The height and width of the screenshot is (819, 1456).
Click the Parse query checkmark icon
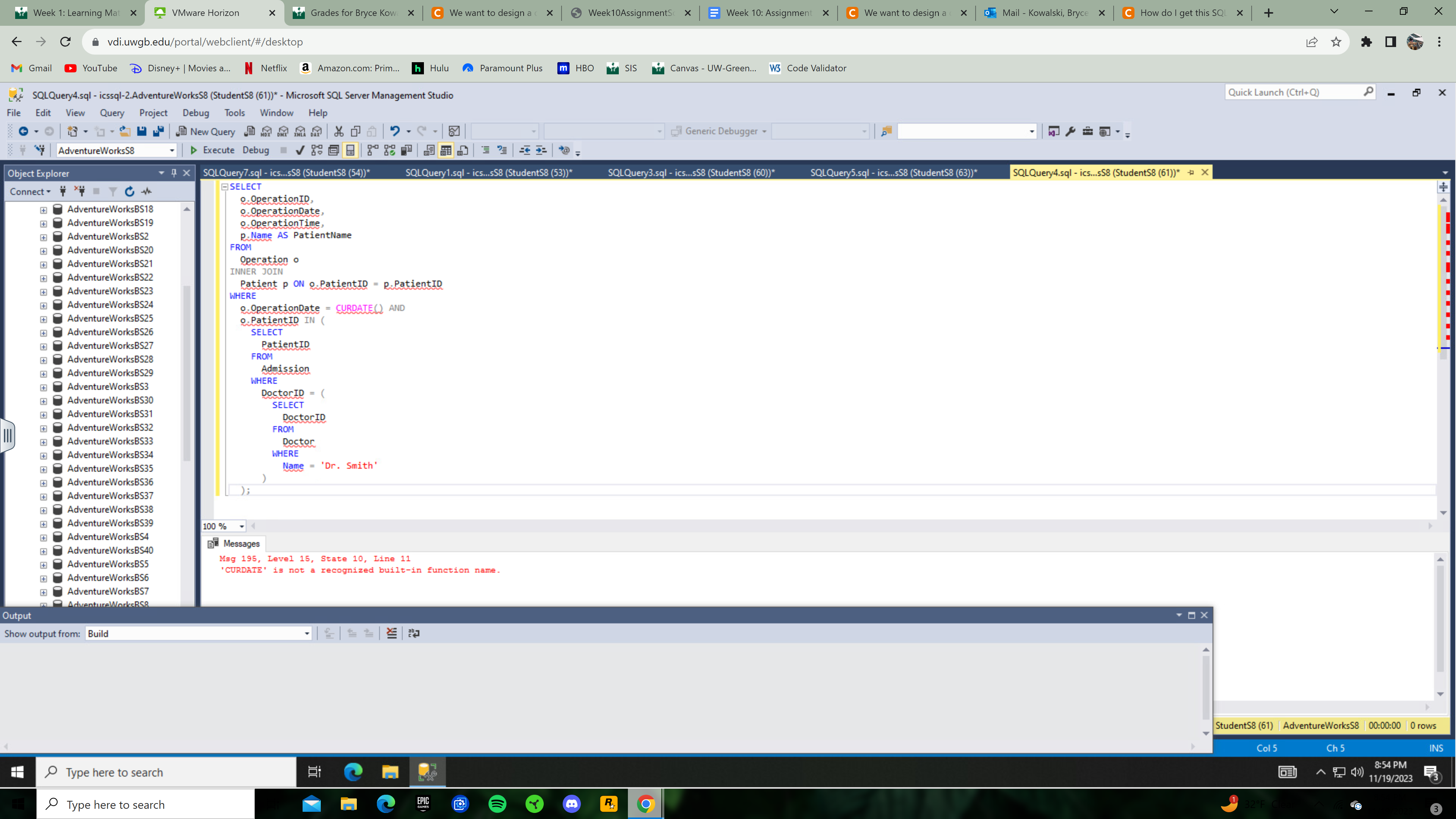(300, 151)
